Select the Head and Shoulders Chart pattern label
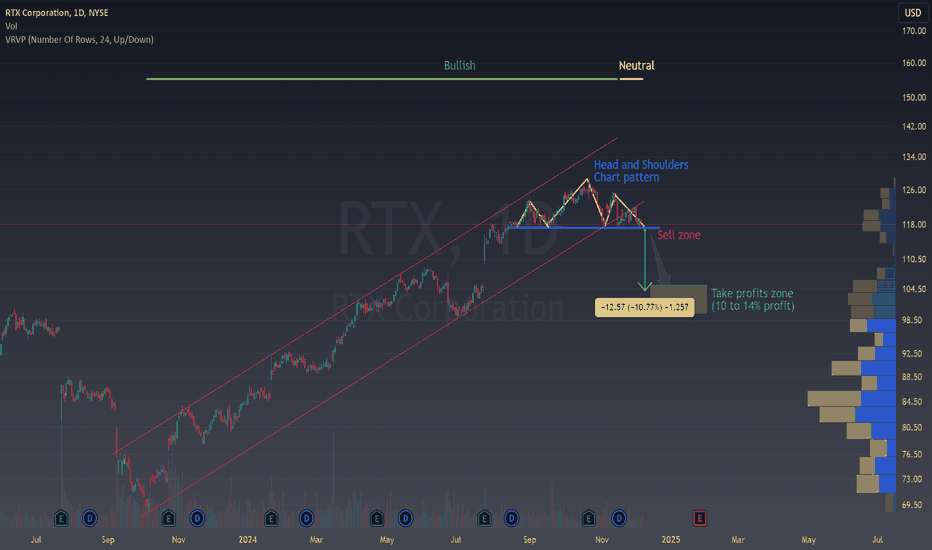This screenshot has height=550, width=932. 641,171
